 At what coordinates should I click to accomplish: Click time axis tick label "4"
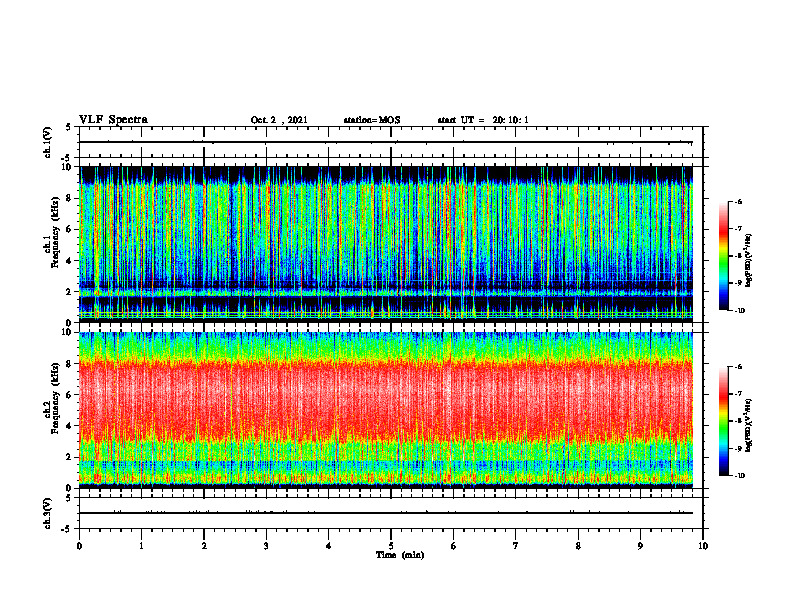[x=329, y=546]
